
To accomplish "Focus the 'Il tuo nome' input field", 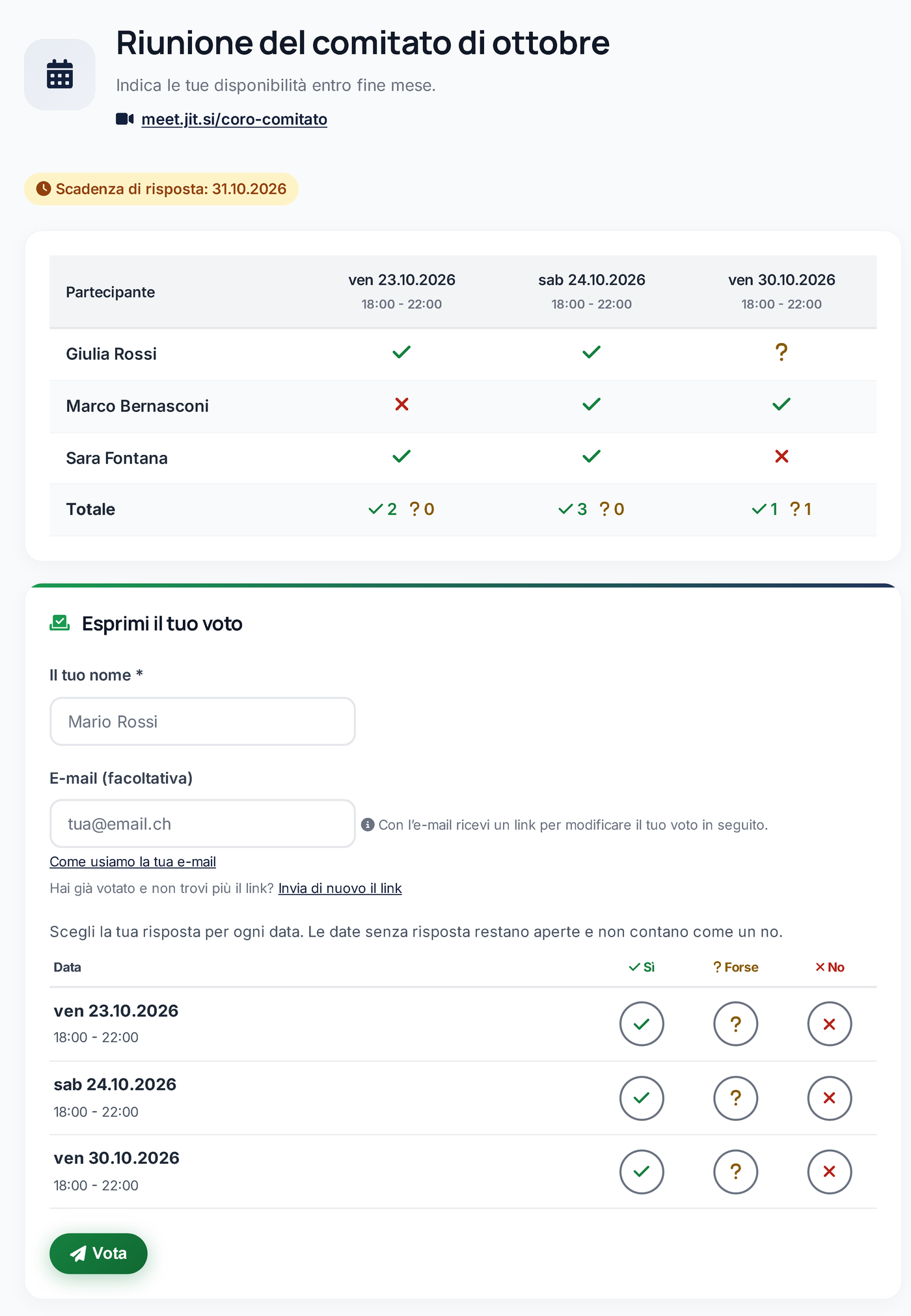I will pyautogui.click(x=202, y=721).
